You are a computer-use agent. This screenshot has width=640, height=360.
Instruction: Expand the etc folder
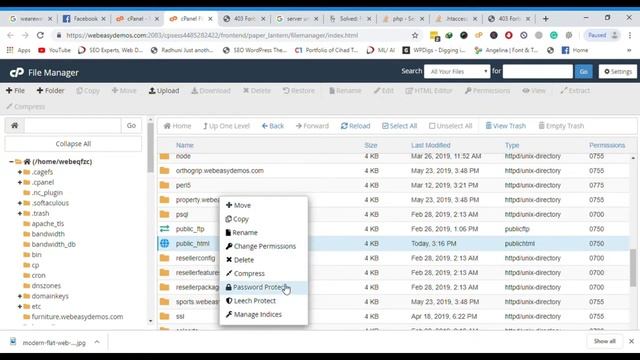coord(20,306)
